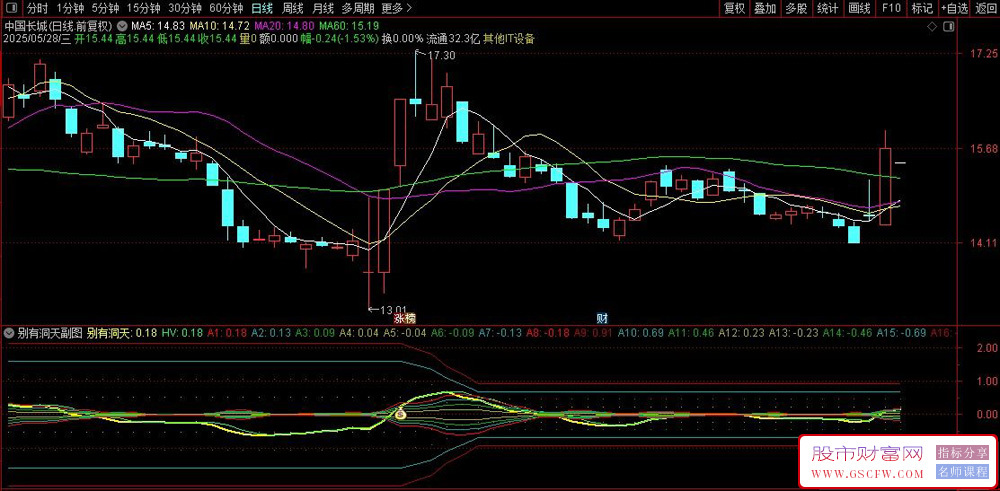The width and height of the screenshot is (1000, 491).
Task: Toggle the side panel icon at top-left
Action: point(12,8)
